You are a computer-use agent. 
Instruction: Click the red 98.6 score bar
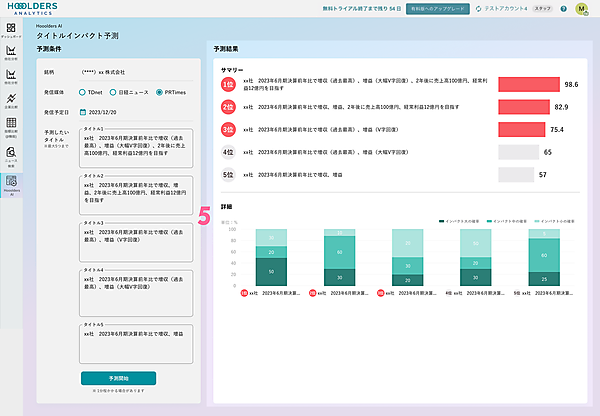[x=529, y=85]
